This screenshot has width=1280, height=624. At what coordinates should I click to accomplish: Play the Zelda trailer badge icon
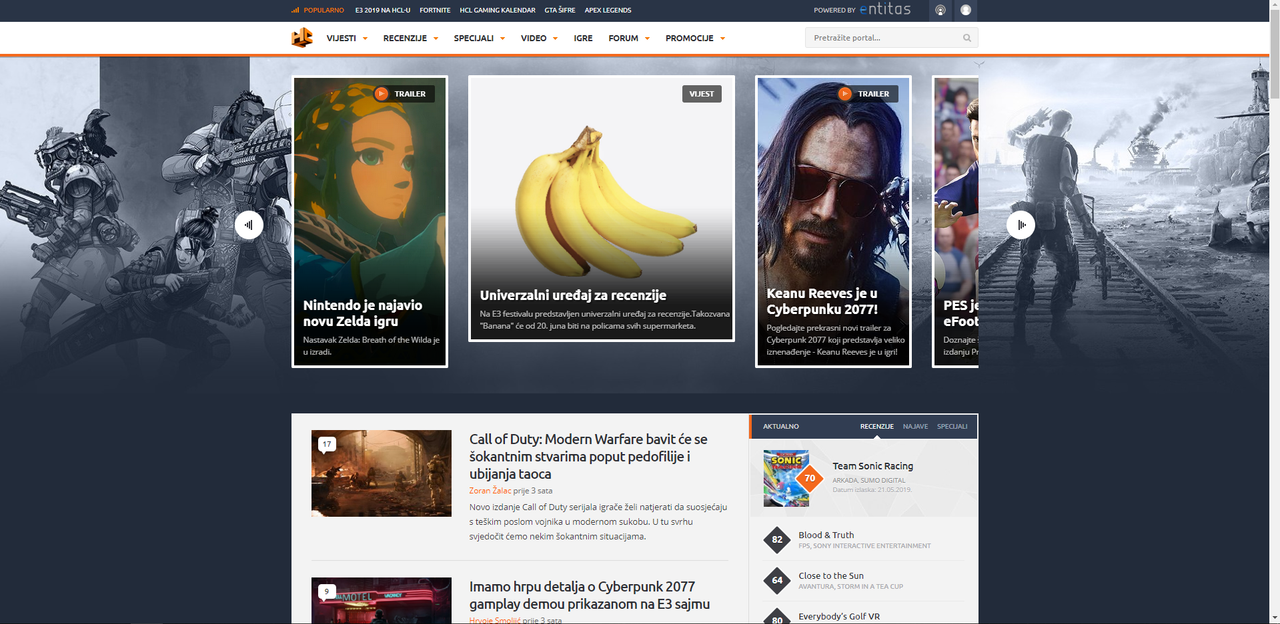(x=381, y=94)
